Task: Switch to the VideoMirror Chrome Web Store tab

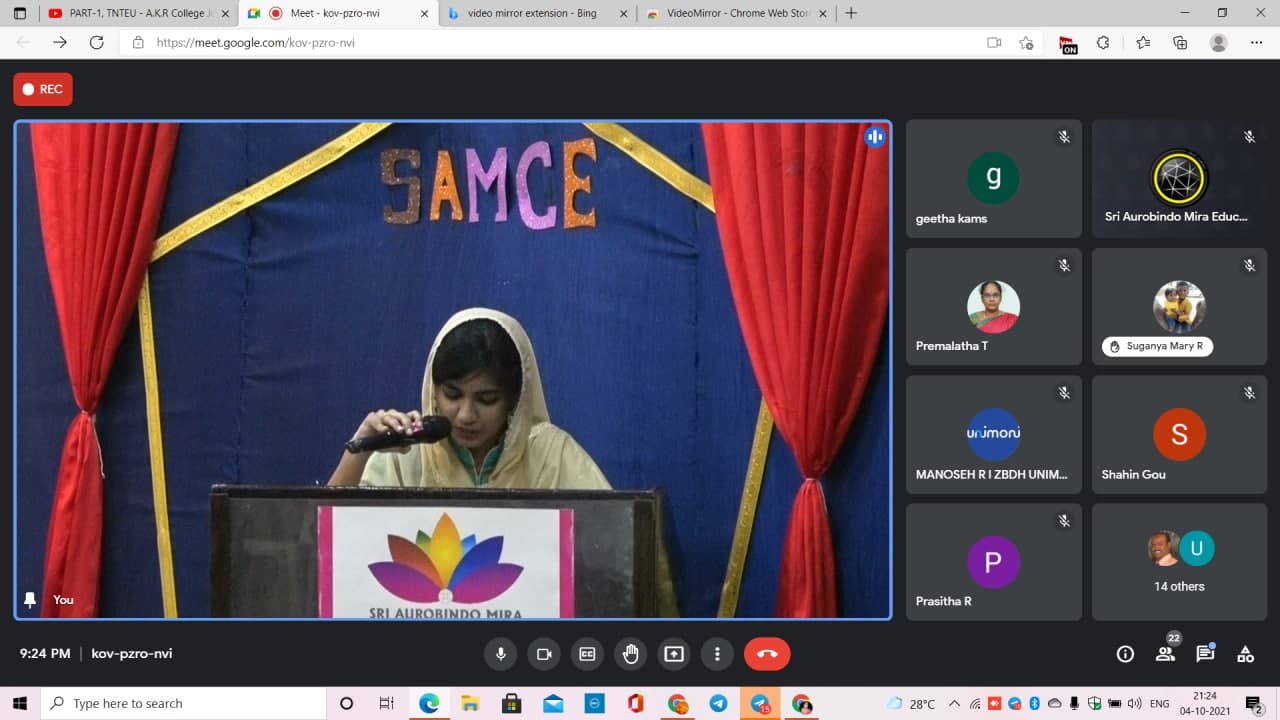Action: [735, 13]
